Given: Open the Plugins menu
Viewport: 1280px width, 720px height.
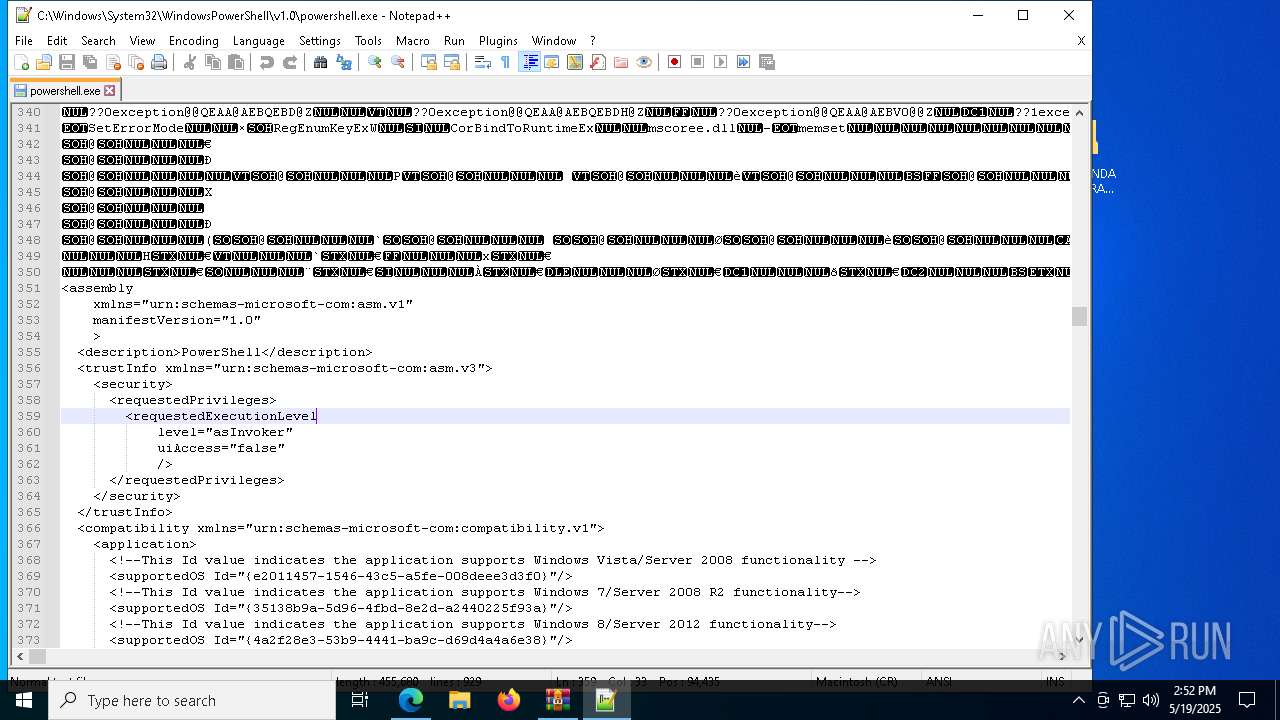Looking at the screenshot, I should pyautogui.click(x=498, y=41).
